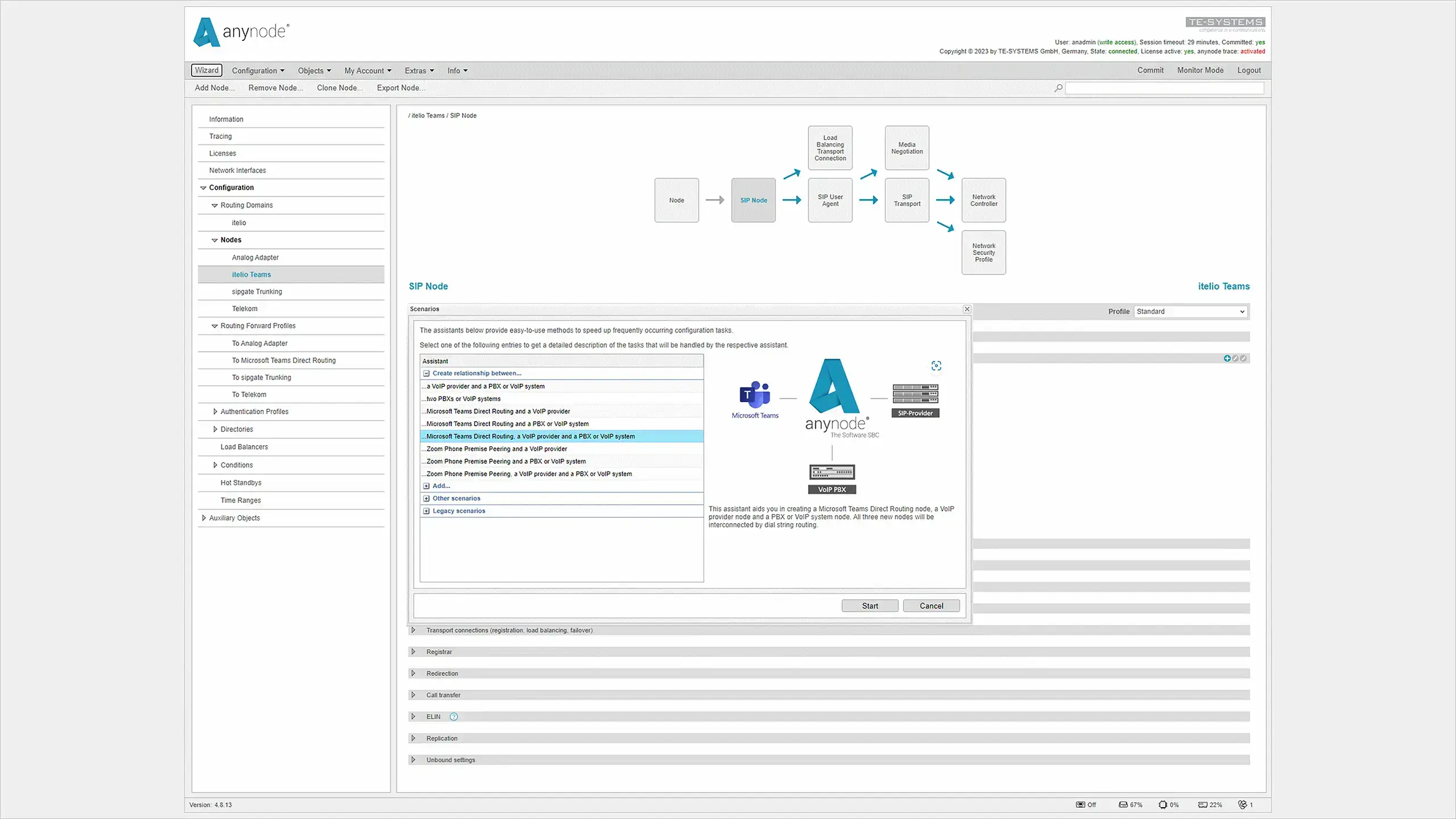Image resolution: width=1456 pixels, height=819 pixels.
Task: Click the trace recording status icon
Action: coord(1080,805)
